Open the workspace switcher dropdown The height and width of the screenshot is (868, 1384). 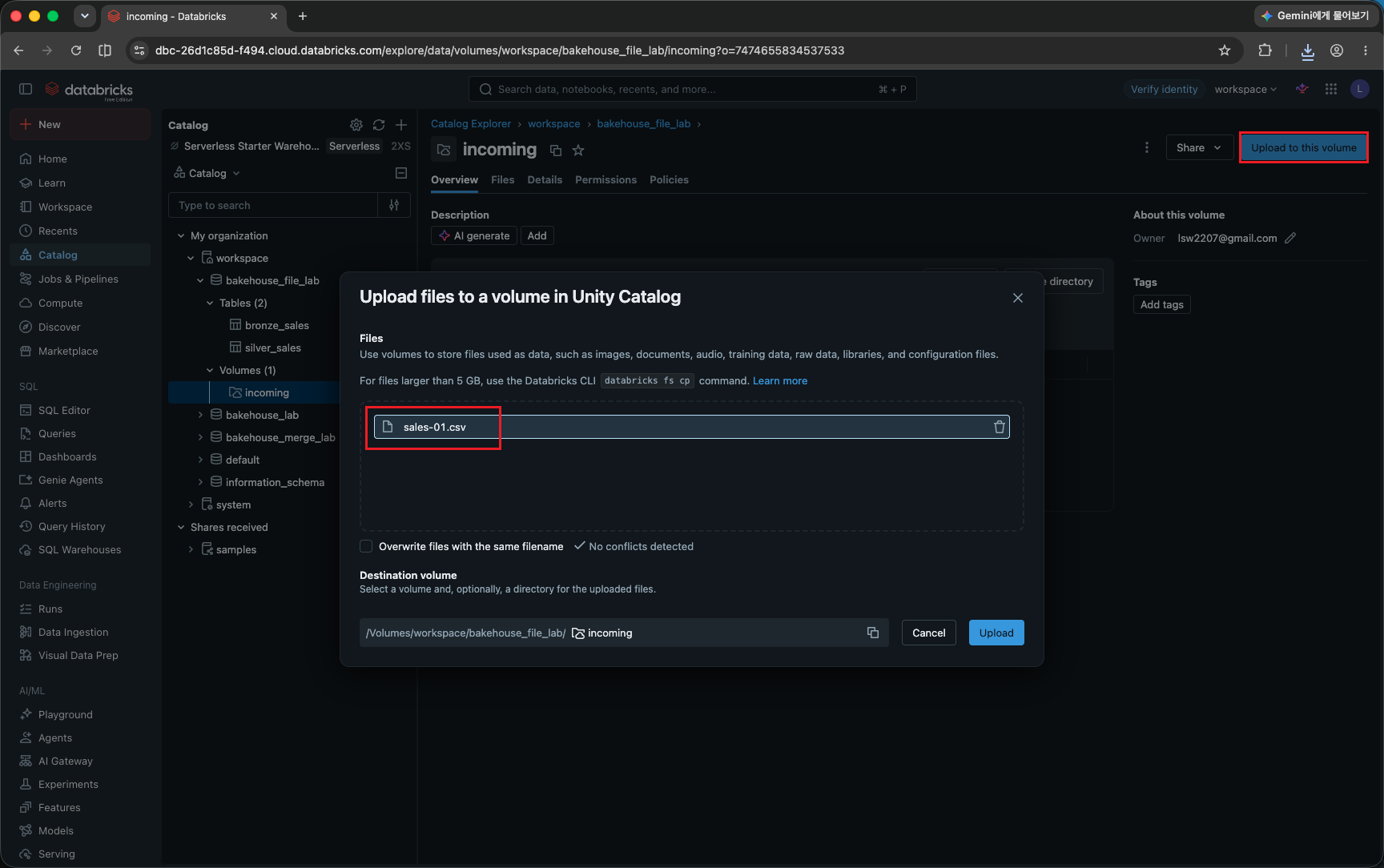point(1245,89)
